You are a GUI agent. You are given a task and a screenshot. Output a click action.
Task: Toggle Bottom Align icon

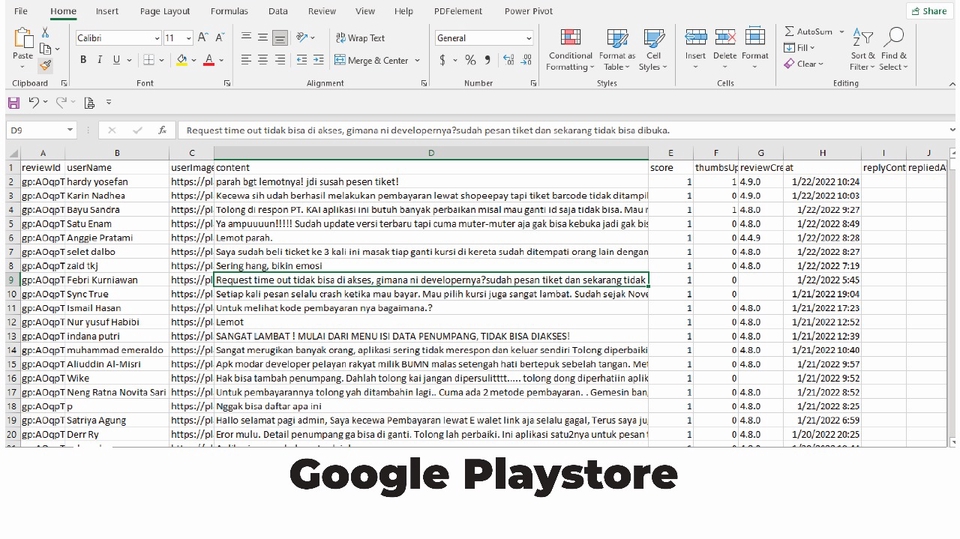pos(280,38)
